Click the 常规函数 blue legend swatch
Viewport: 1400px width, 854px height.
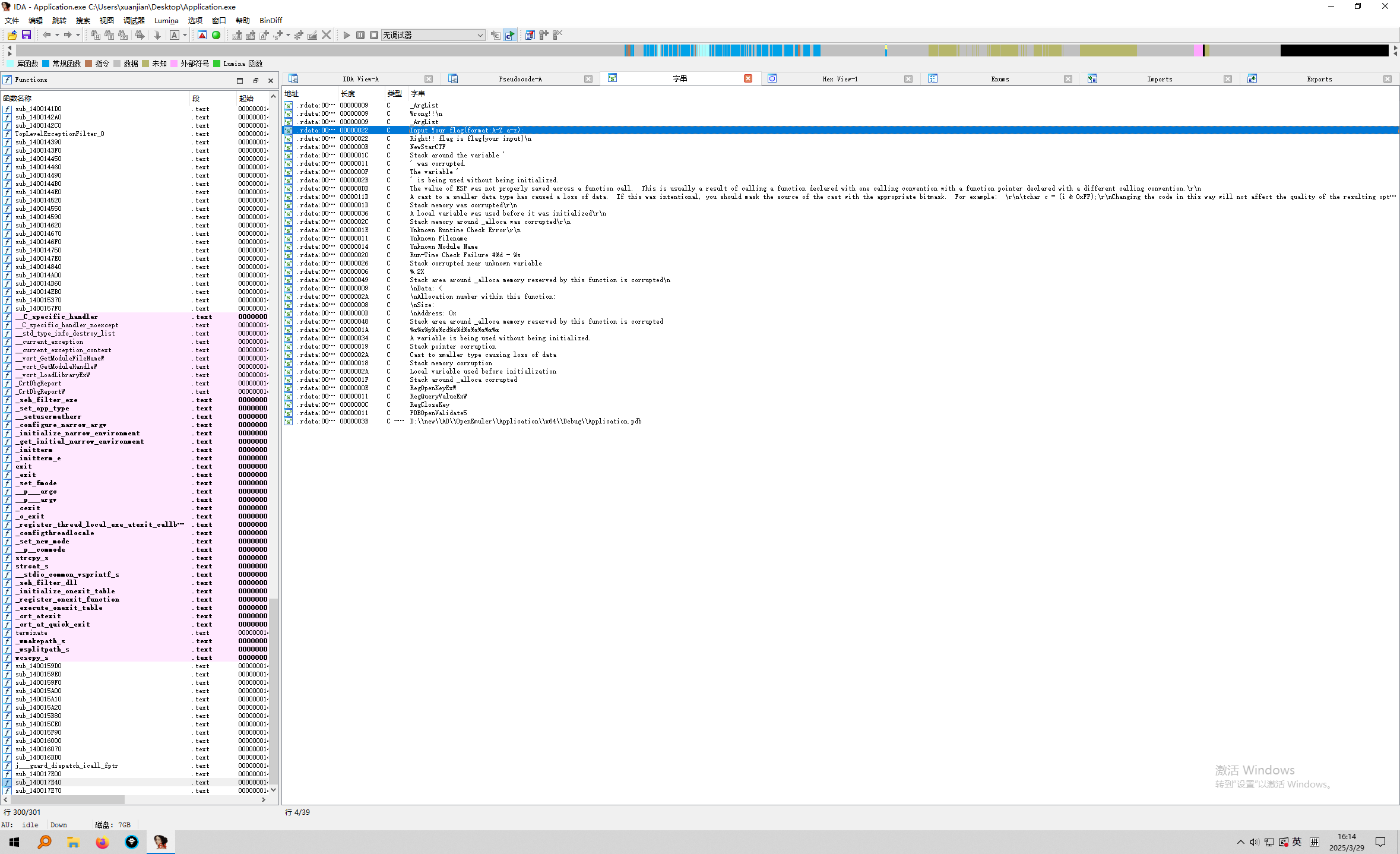[x=46, y=64]
